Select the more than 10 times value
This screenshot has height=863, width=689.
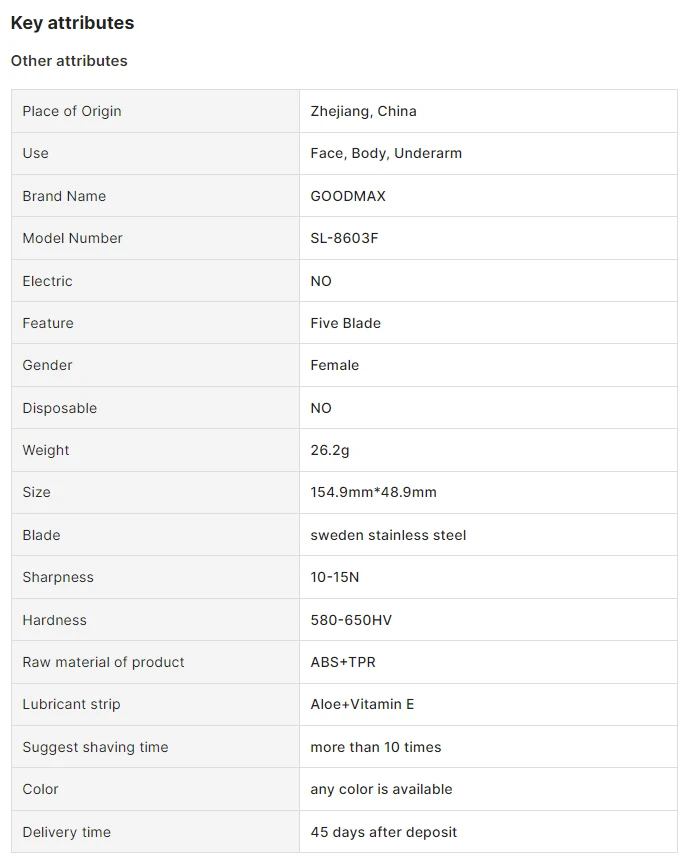click(376, 747)
